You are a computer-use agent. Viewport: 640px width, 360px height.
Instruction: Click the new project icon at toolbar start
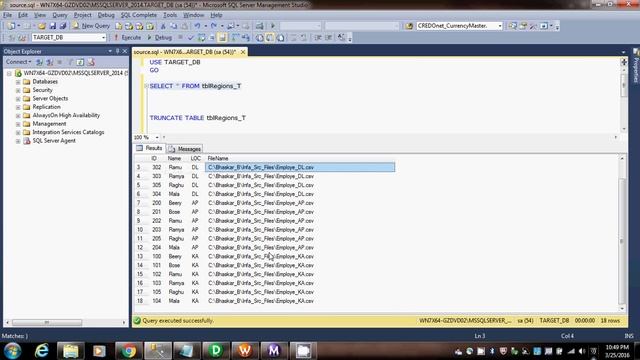point(11,26)
